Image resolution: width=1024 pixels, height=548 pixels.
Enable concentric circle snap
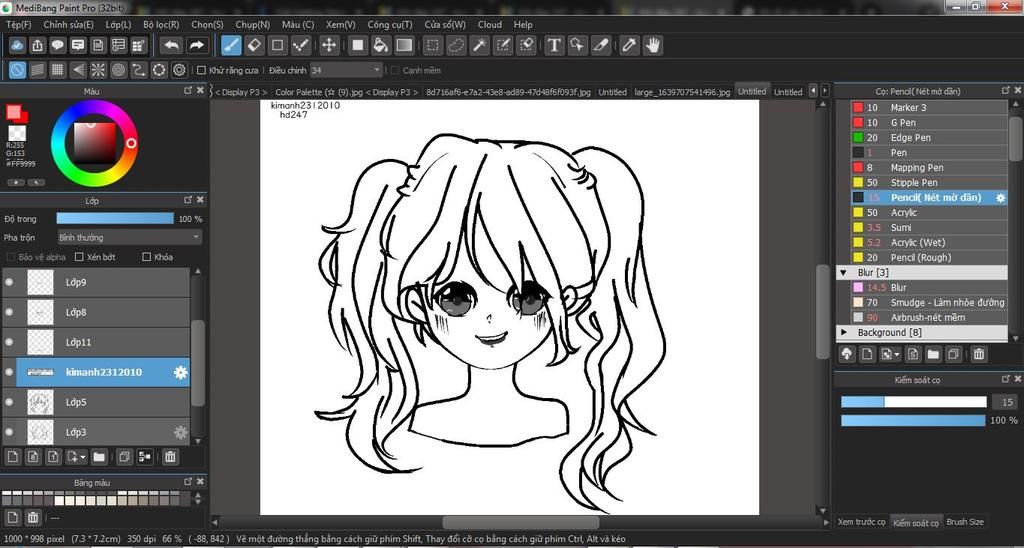click(x=118, y=70)
